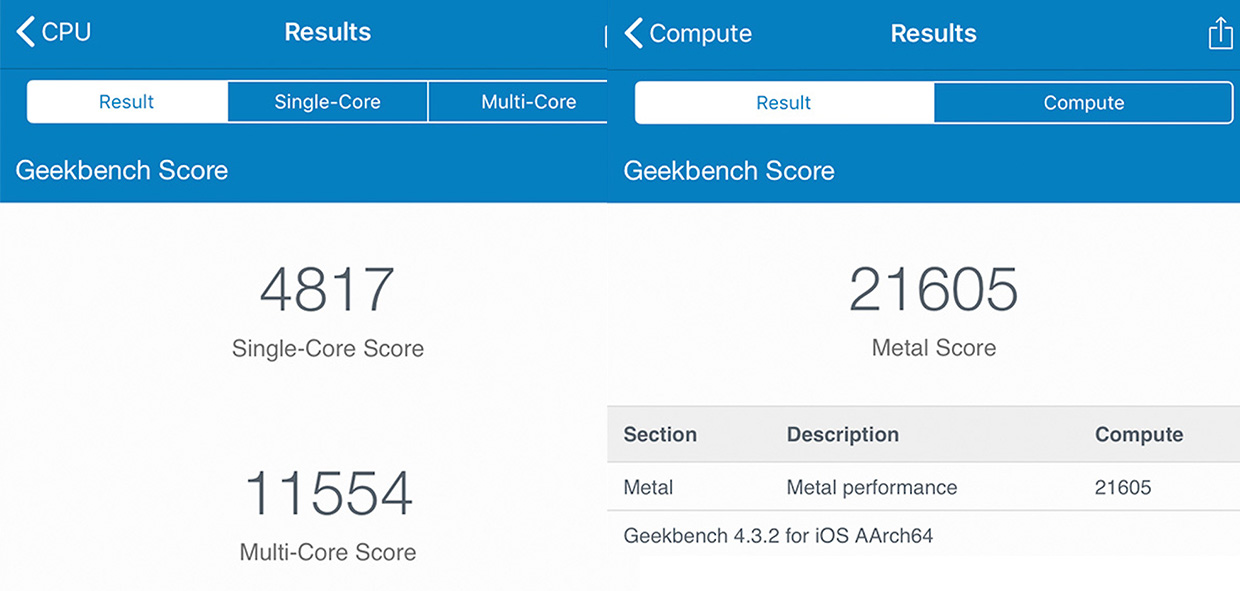Open the Compute tab in segmented control
1240x591 pixels.
(x=1084, y=103)
